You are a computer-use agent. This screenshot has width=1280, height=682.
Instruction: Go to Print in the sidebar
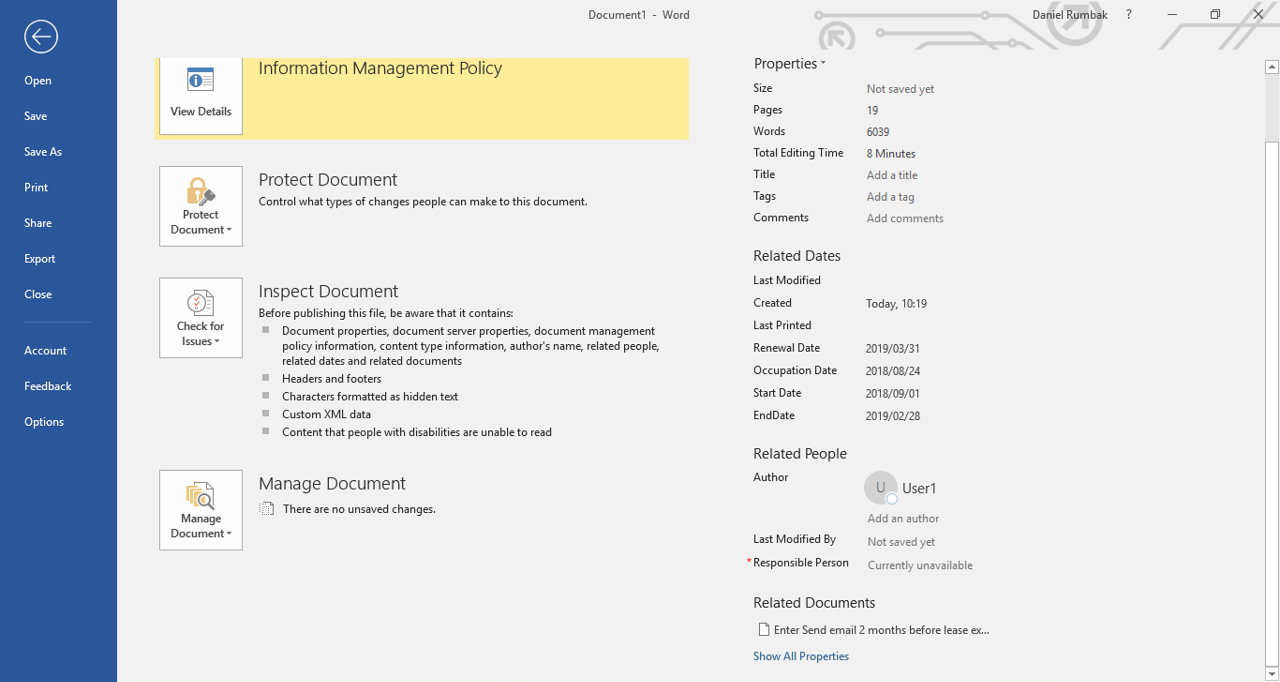point(36,188)
